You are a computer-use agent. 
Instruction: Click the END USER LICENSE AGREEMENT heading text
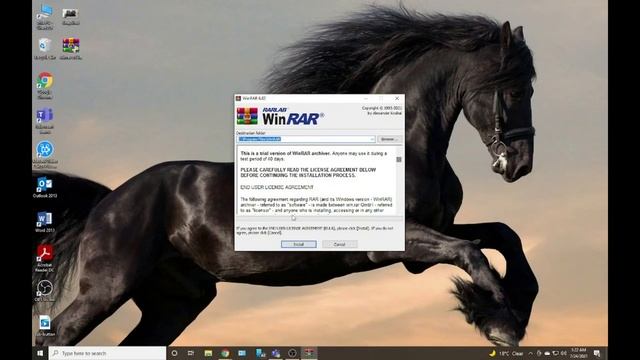(x=277, y=187)
